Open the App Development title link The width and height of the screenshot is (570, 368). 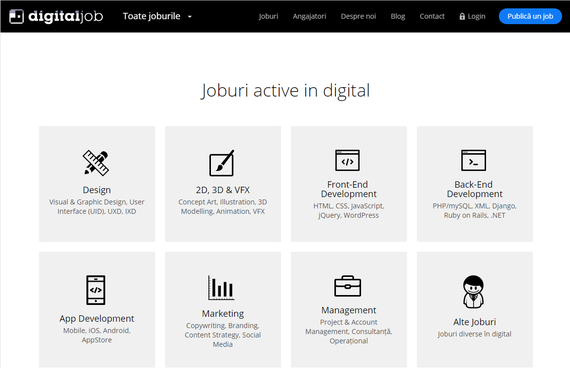point(97,319)
